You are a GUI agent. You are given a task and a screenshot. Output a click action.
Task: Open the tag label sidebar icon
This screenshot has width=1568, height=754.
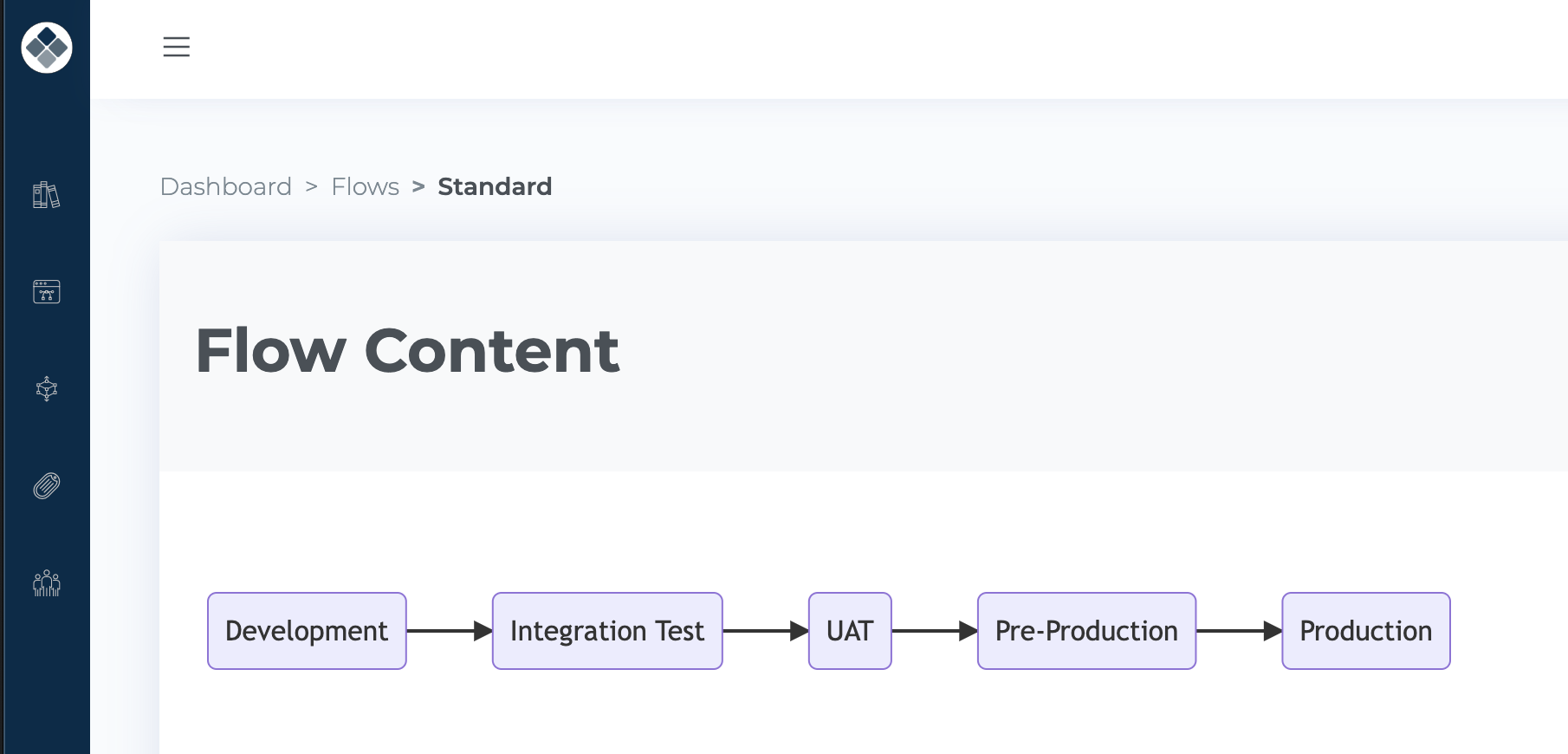click(47, 486)
